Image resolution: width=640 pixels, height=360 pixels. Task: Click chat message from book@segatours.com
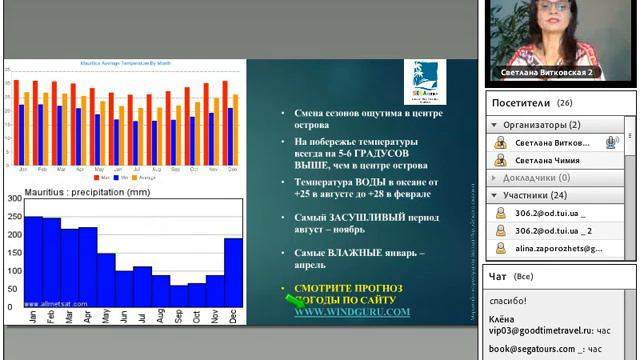545,349
